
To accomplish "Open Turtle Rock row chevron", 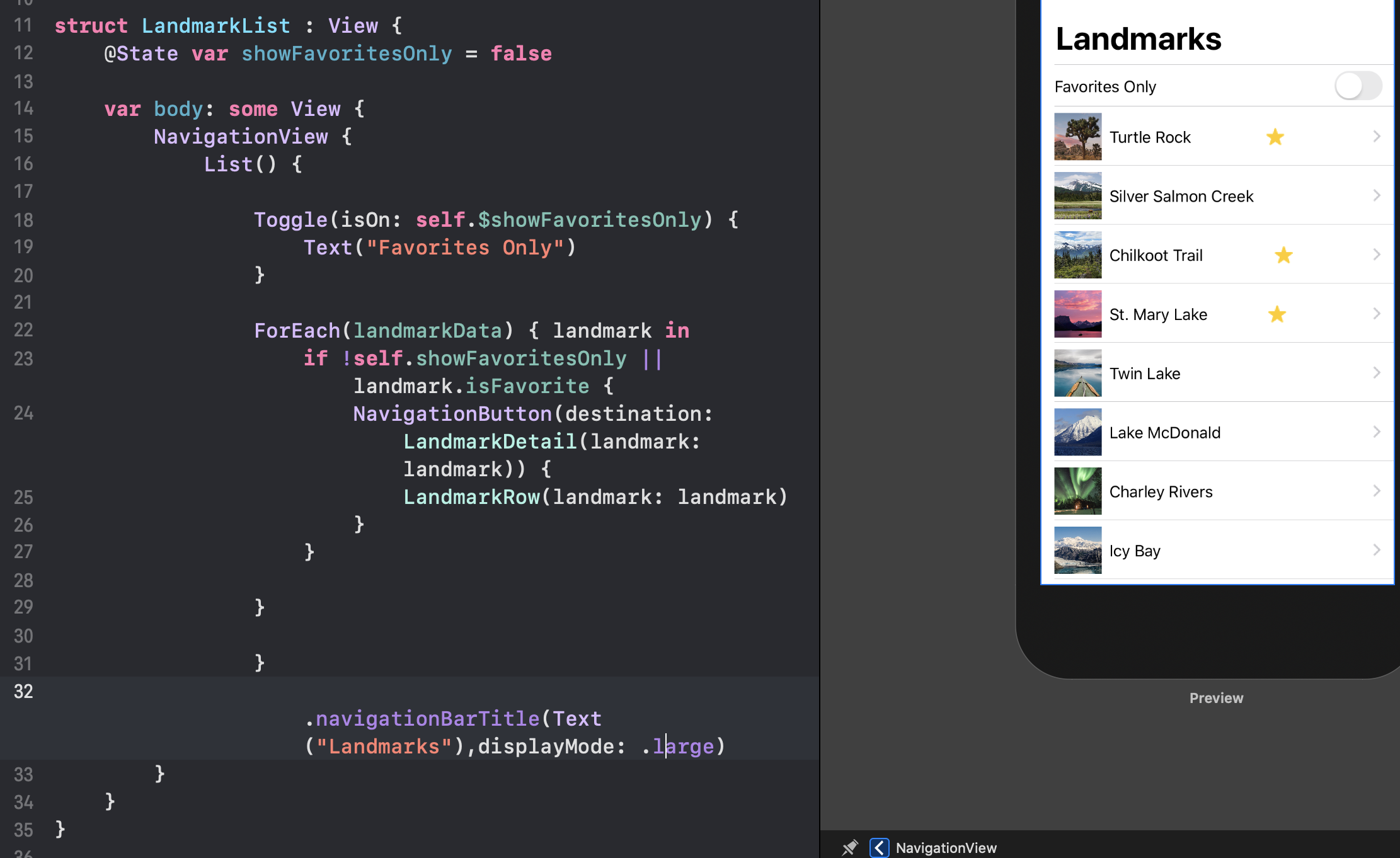I will pyautogui.click(x=1377, y=137).
